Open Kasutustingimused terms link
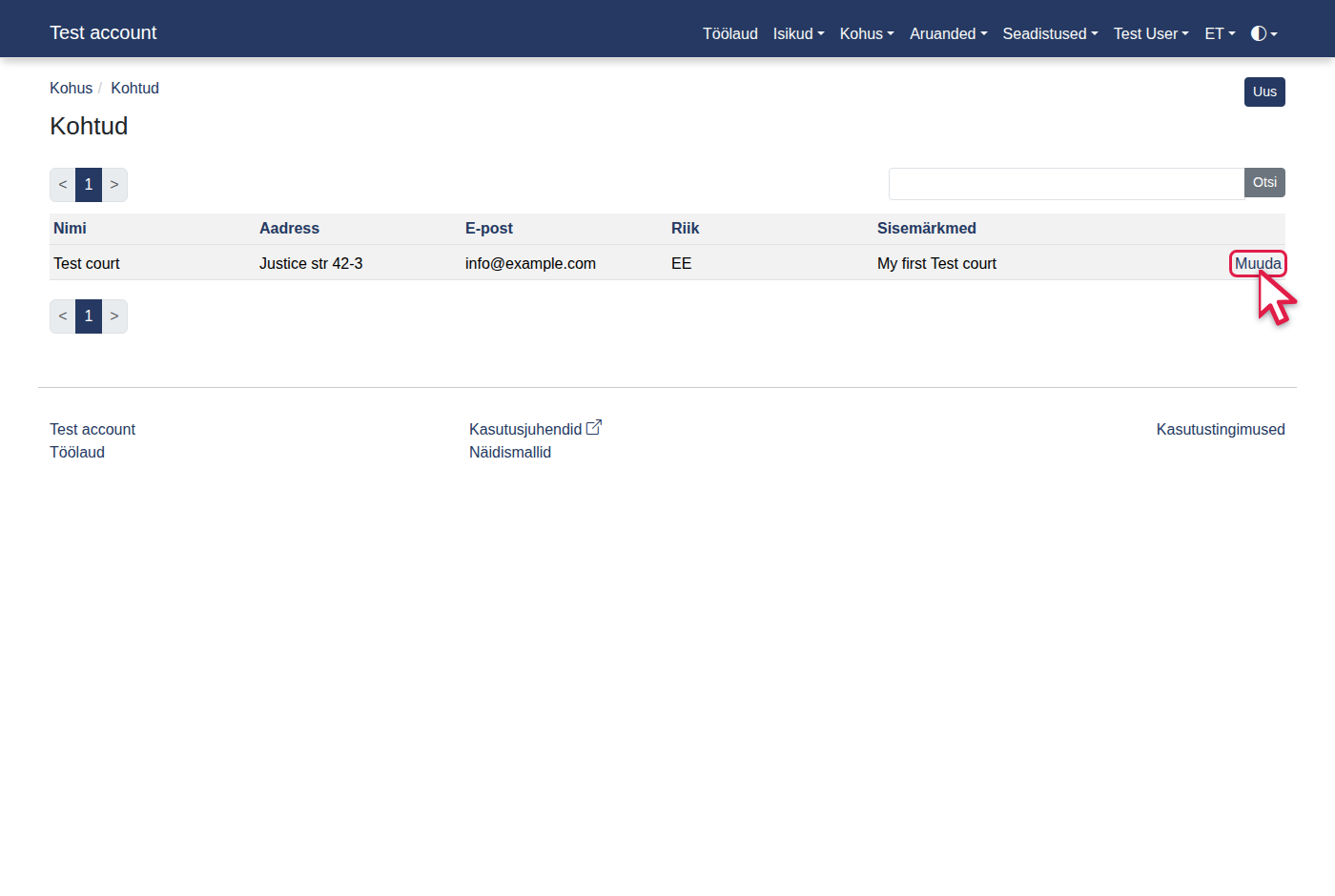 pyautogui.click(x=1221, y=429)
